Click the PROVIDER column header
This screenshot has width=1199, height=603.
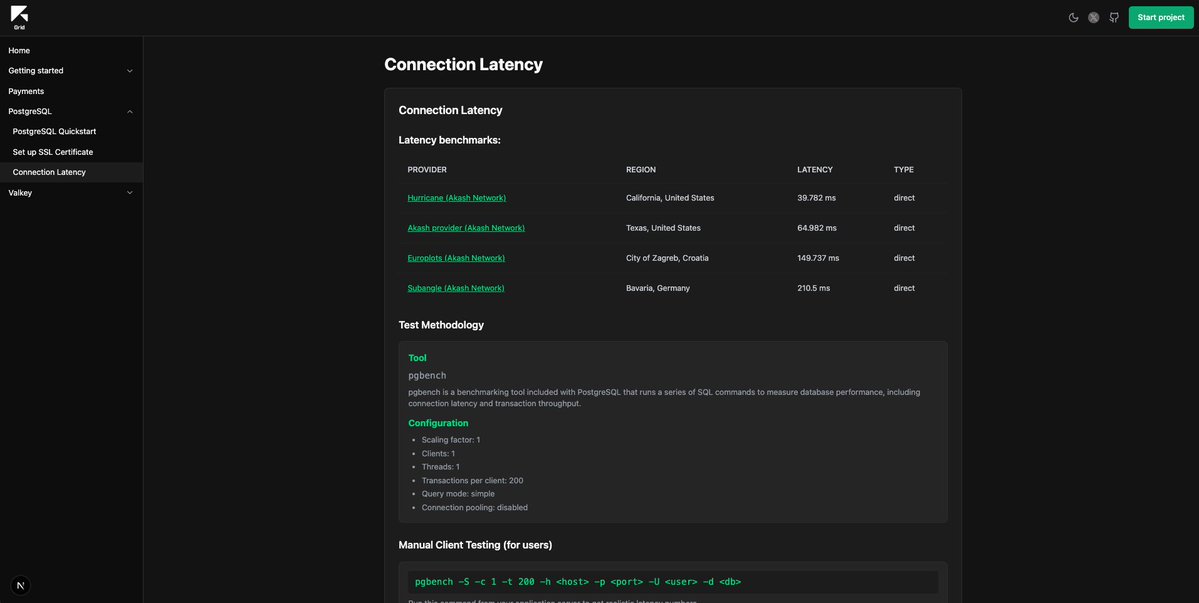(x=427, y=170)
